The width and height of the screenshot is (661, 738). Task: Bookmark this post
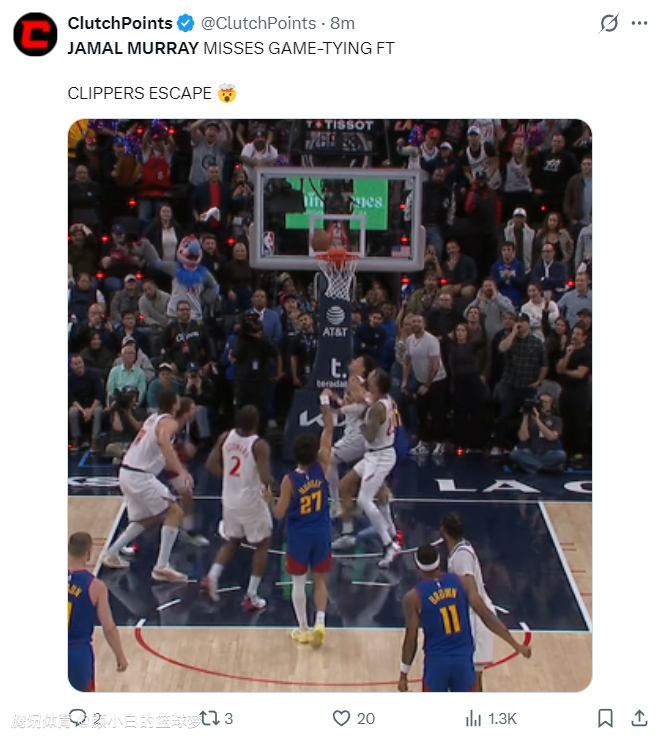tap(605, 719)
